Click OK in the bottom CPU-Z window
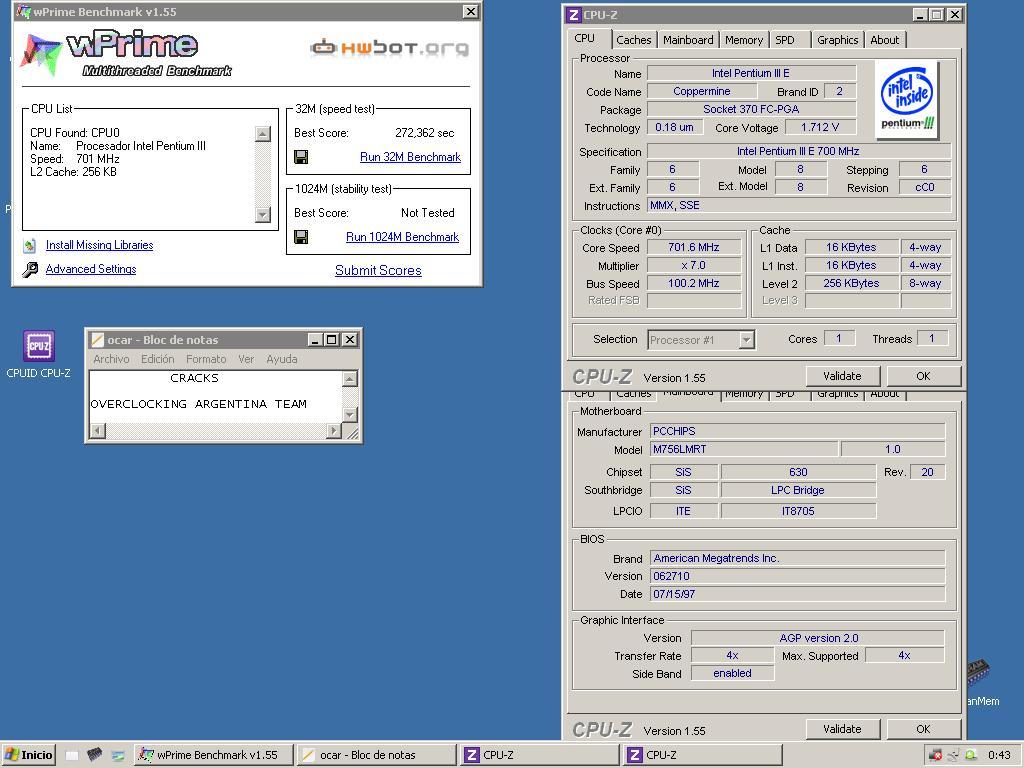The width and height of the screenshot is (1024, 768). (x=923, y=729)
